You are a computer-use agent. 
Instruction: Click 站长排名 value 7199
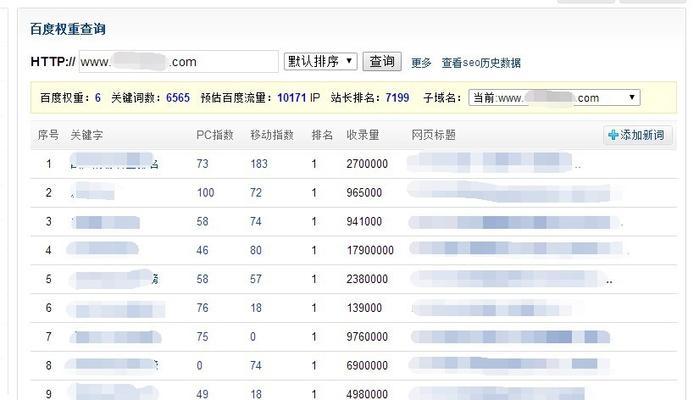tap(397, 98)
